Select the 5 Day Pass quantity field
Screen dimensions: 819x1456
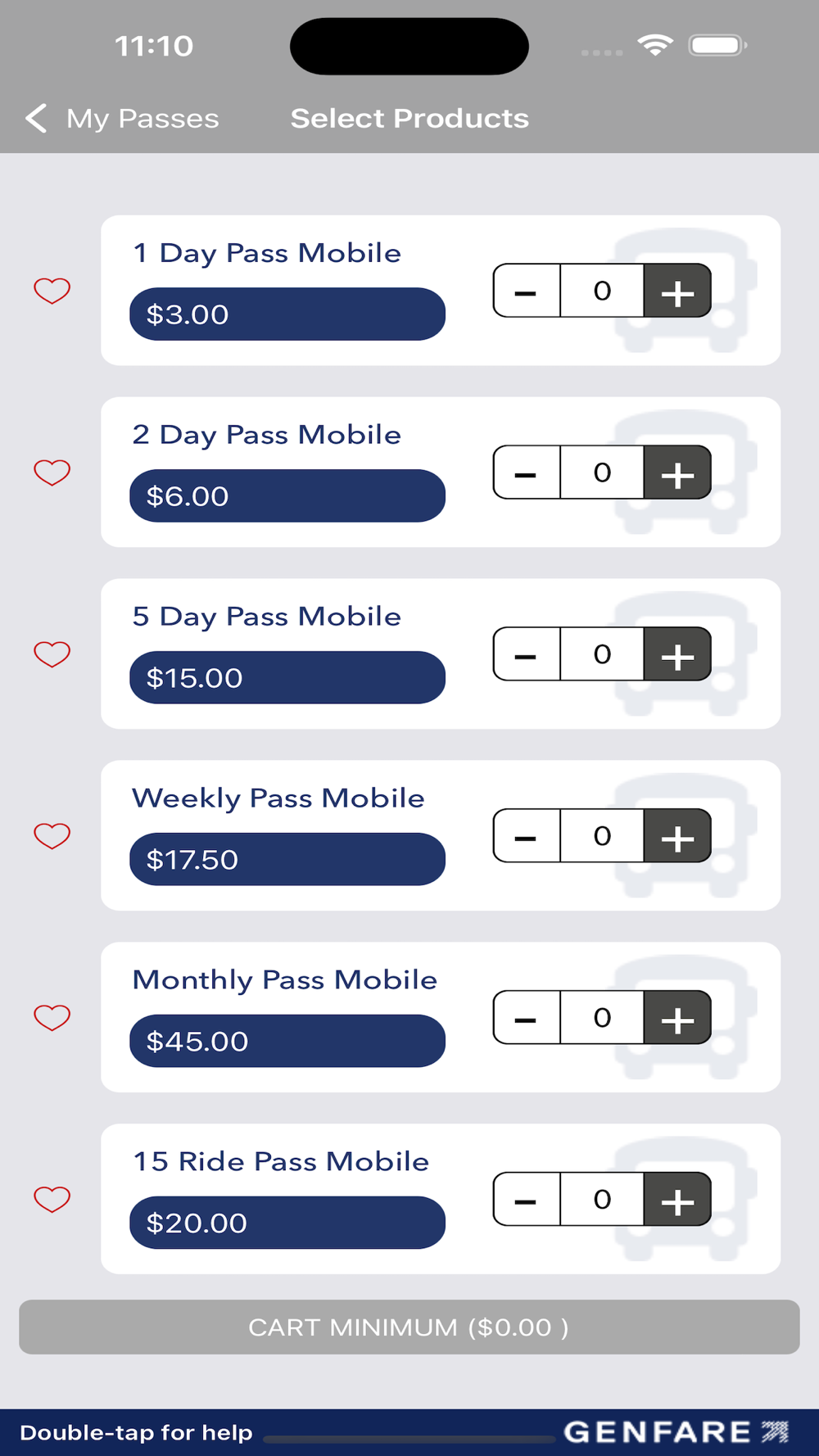click(x=602, y=654)
